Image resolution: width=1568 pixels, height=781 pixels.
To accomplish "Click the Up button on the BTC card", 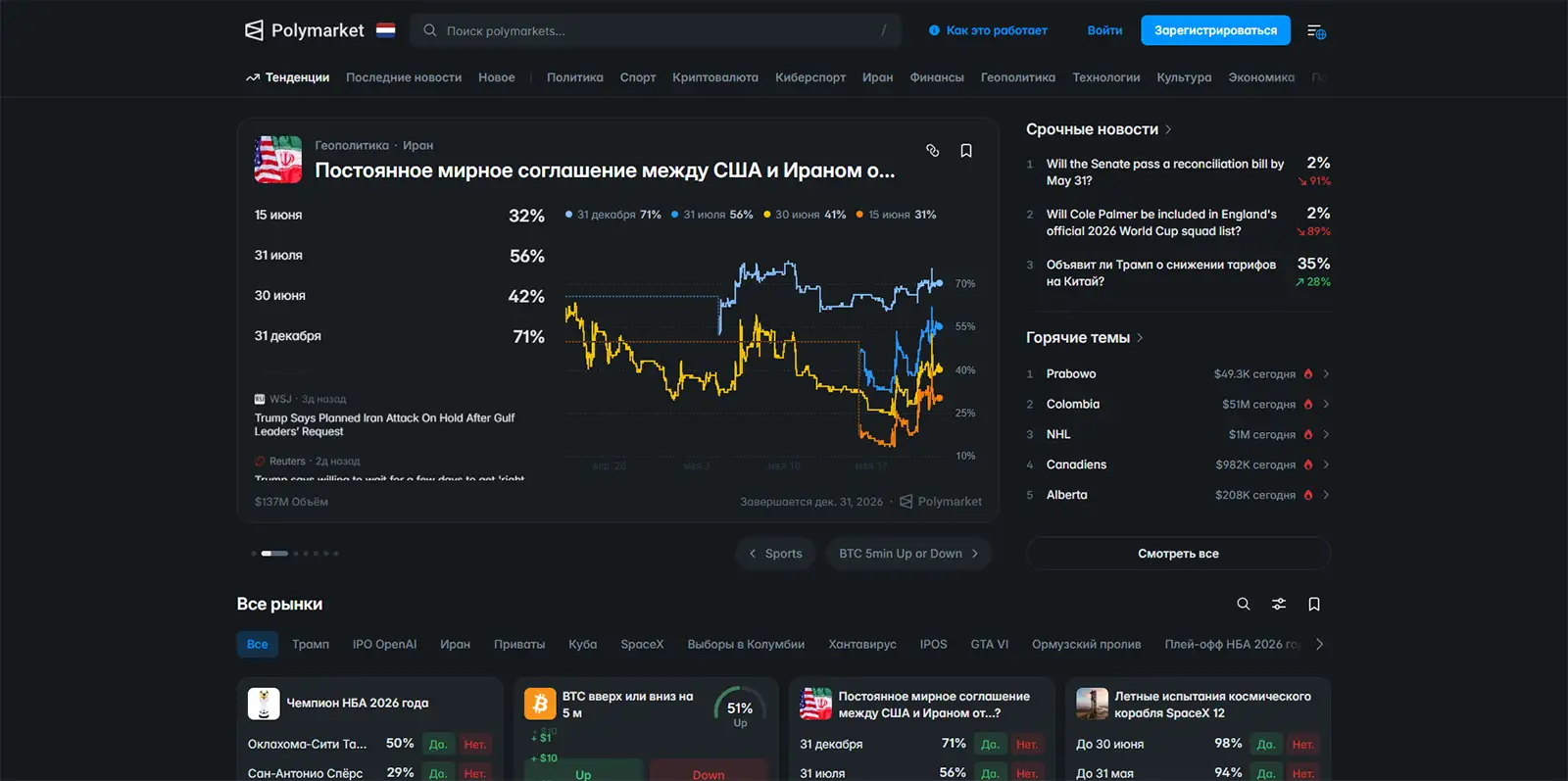I will [x=583, y=771].
